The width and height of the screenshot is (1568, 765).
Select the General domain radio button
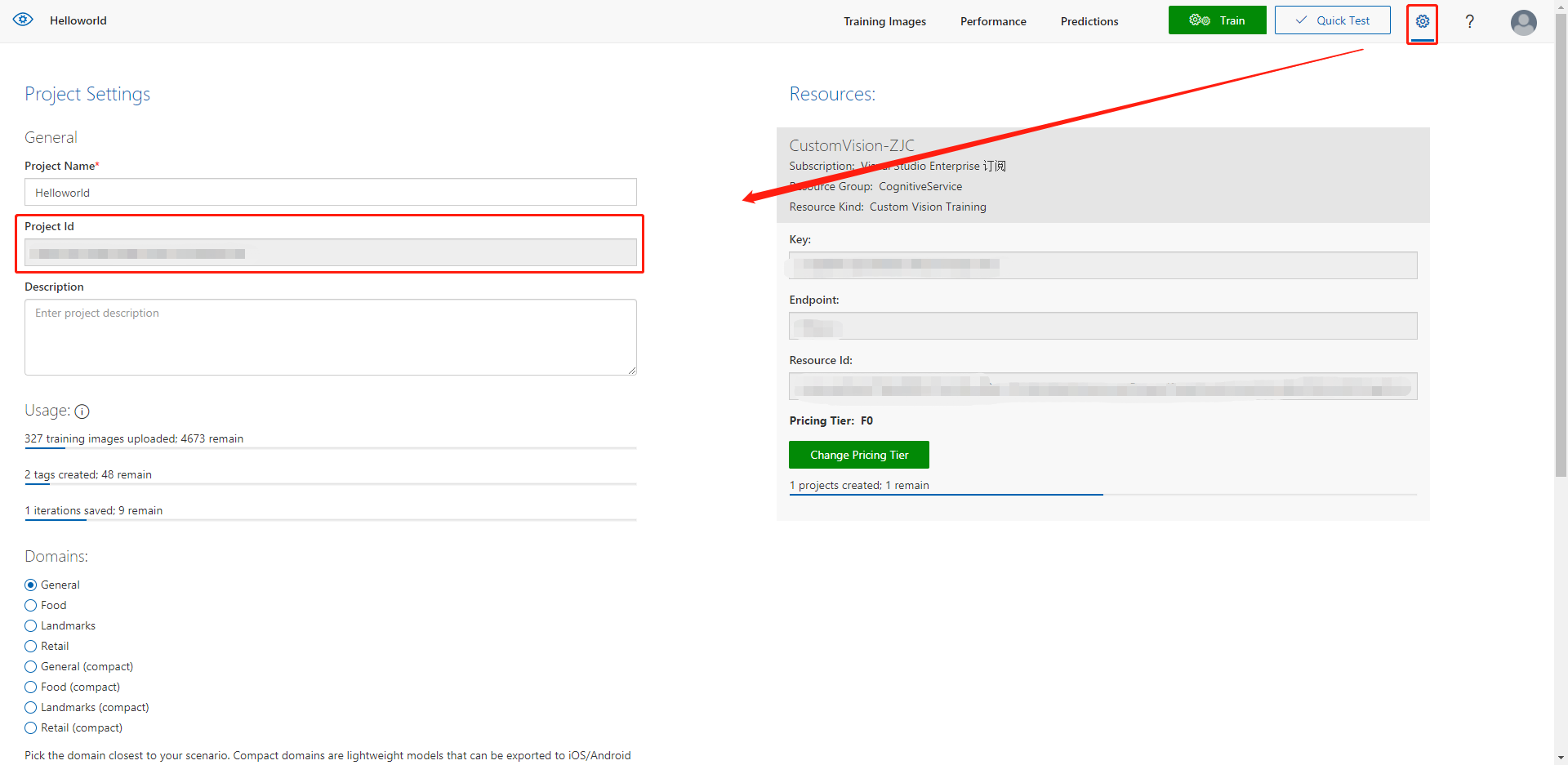pos(31,585)
